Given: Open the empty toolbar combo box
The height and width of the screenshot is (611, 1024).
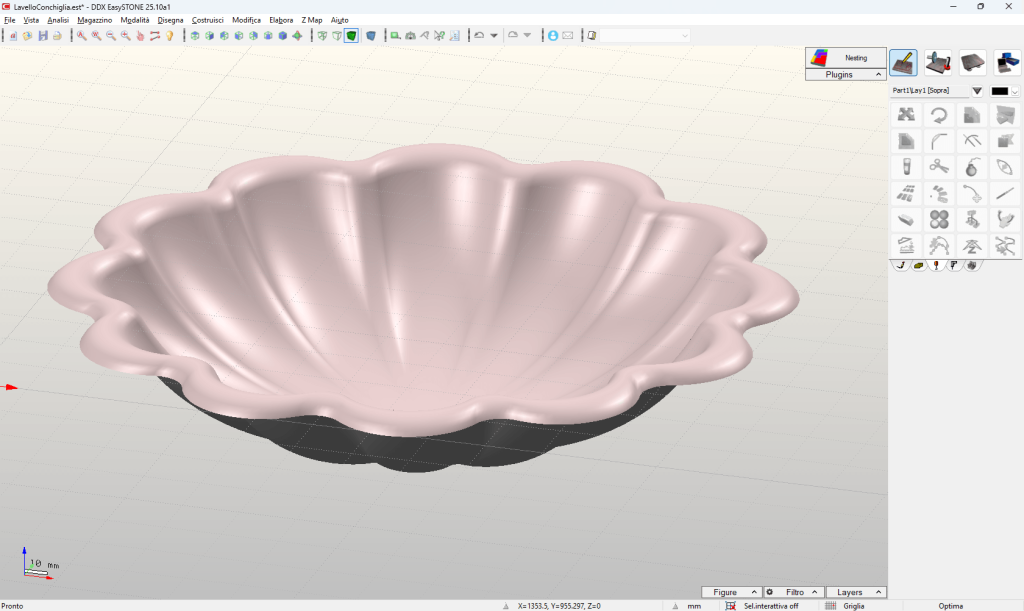Looking at the screenshot, I should (x=645, y=36).
